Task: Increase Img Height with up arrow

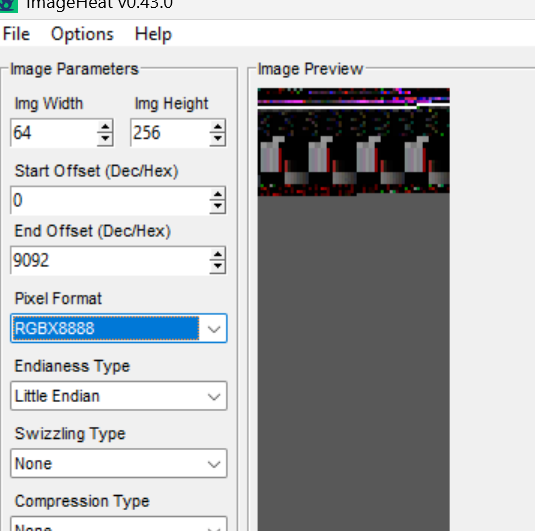Action: click(218, 127)
